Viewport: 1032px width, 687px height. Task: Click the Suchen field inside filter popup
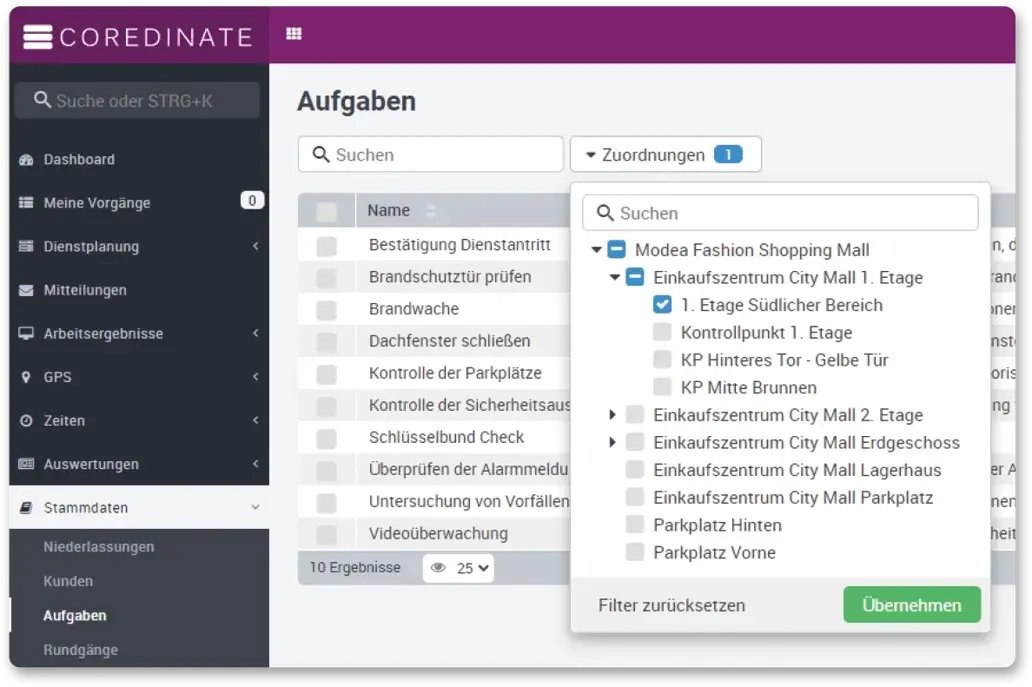click(x=790, y=213)
